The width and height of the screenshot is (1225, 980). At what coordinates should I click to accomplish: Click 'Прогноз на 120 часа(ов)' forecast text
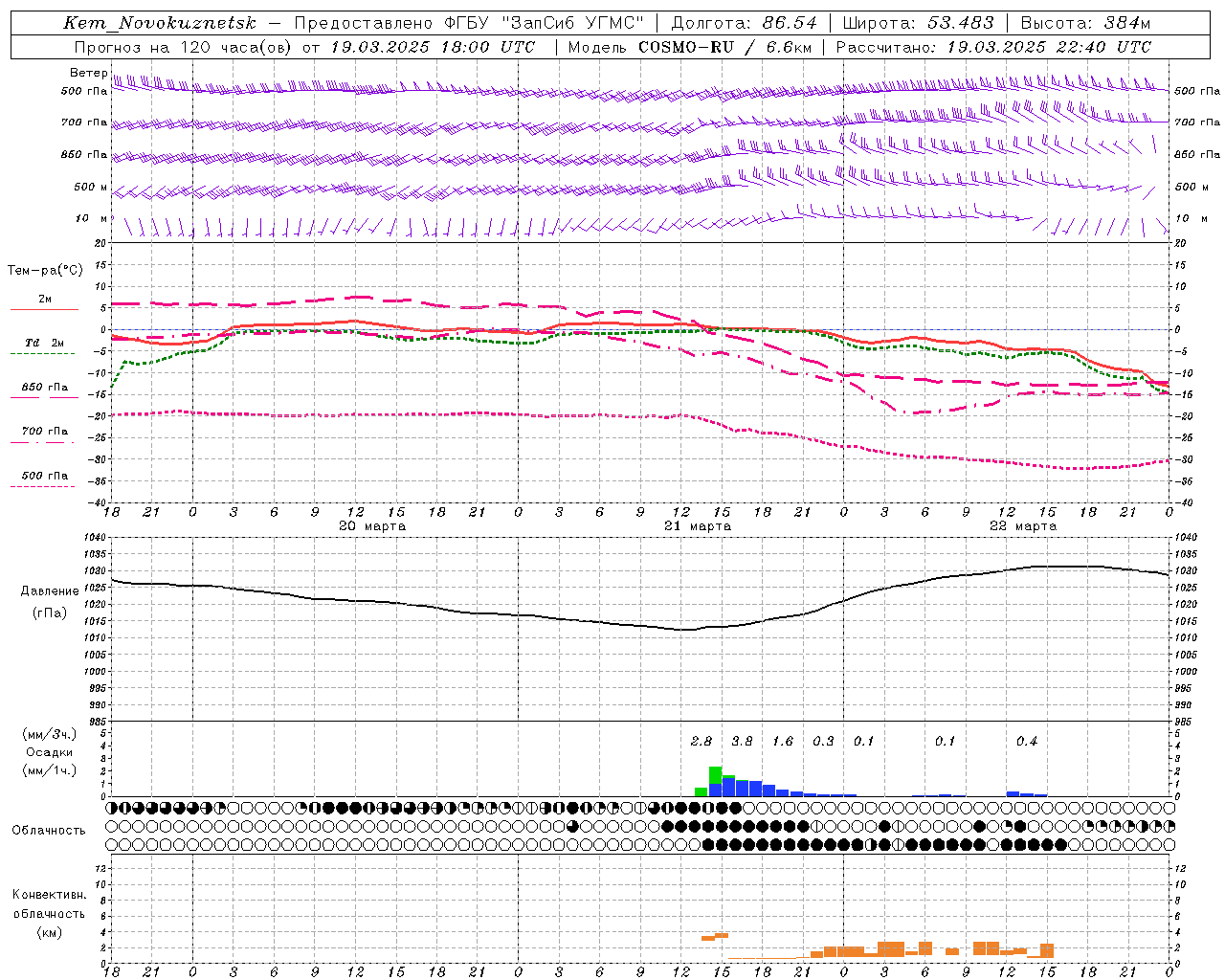tap(183, 47)
